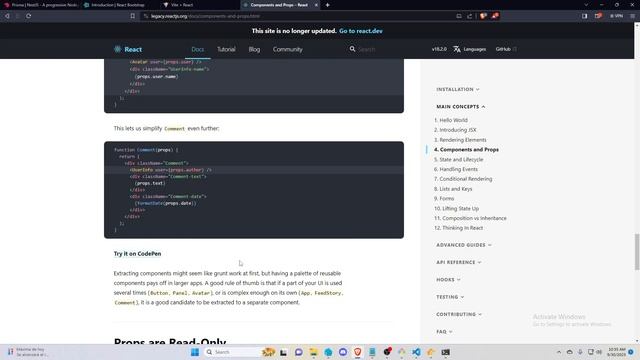
Task: Click the Brave Rewards triangle icon
Action: (495, 16)
